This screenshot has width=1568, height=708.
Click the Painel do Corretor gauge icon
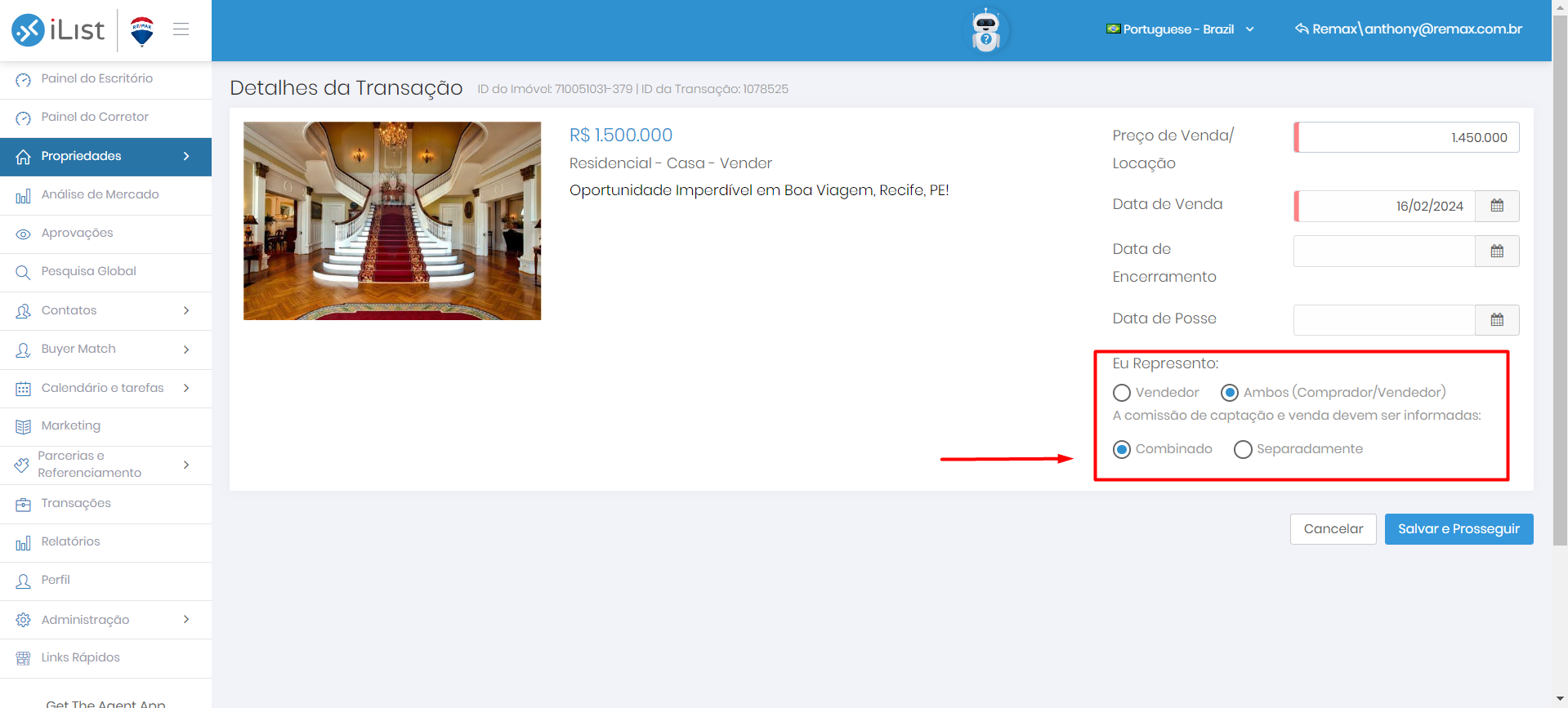(x=23, y=118)
